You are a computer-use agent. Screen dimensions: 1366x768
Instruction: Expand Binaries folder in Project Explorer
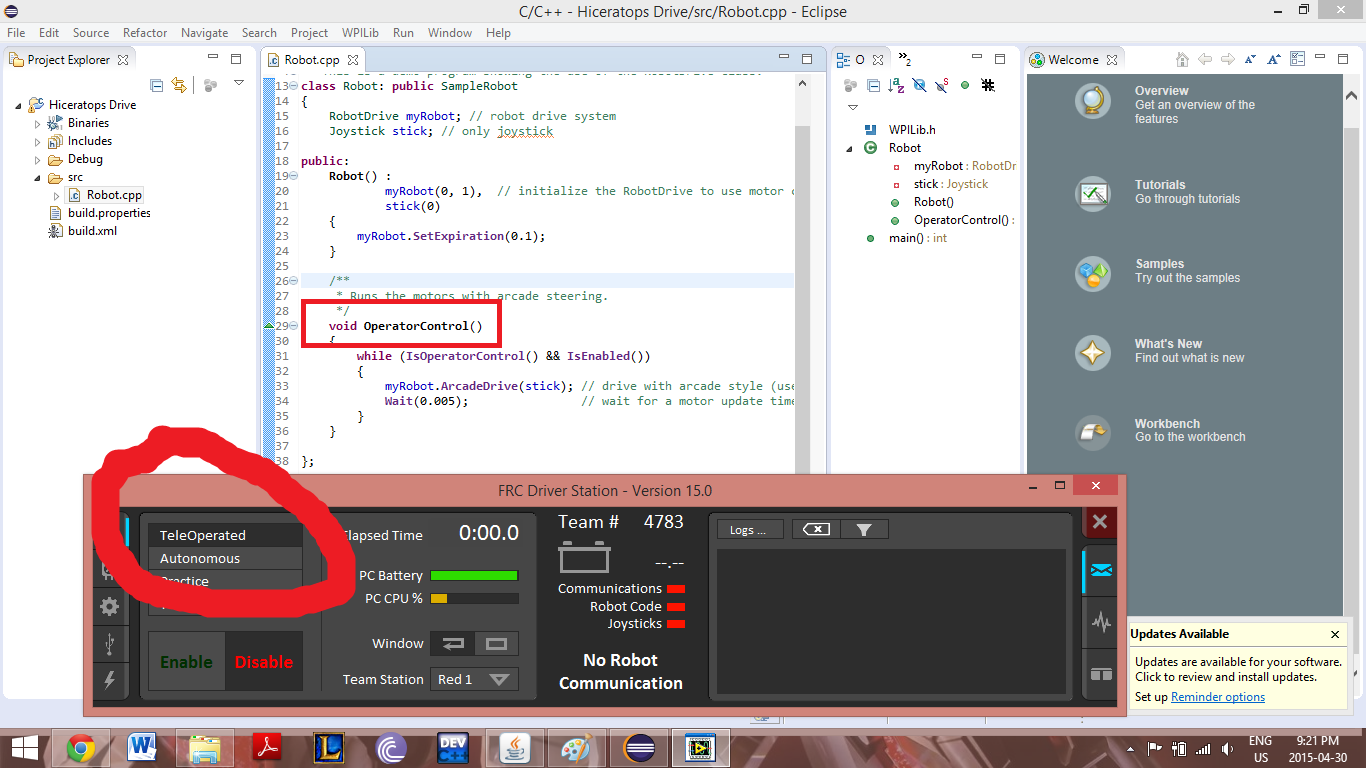click(x=38, y=123)
